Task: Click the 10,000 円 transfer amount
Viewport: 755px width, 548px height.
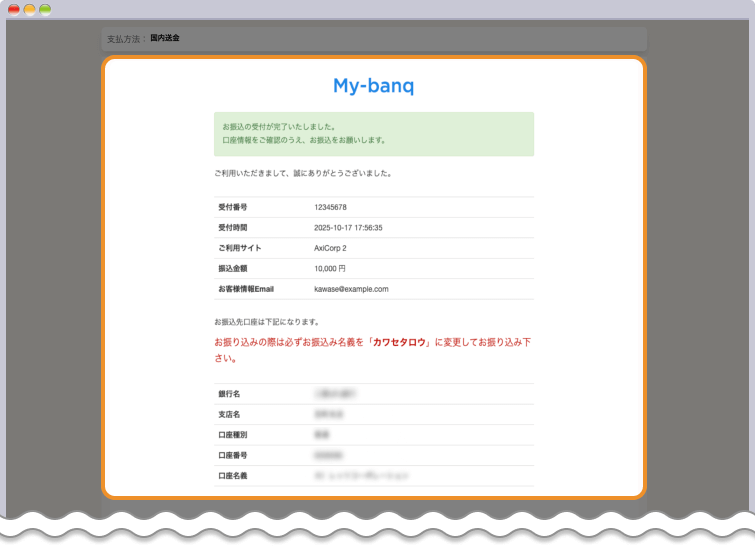Action: (329, 269)
